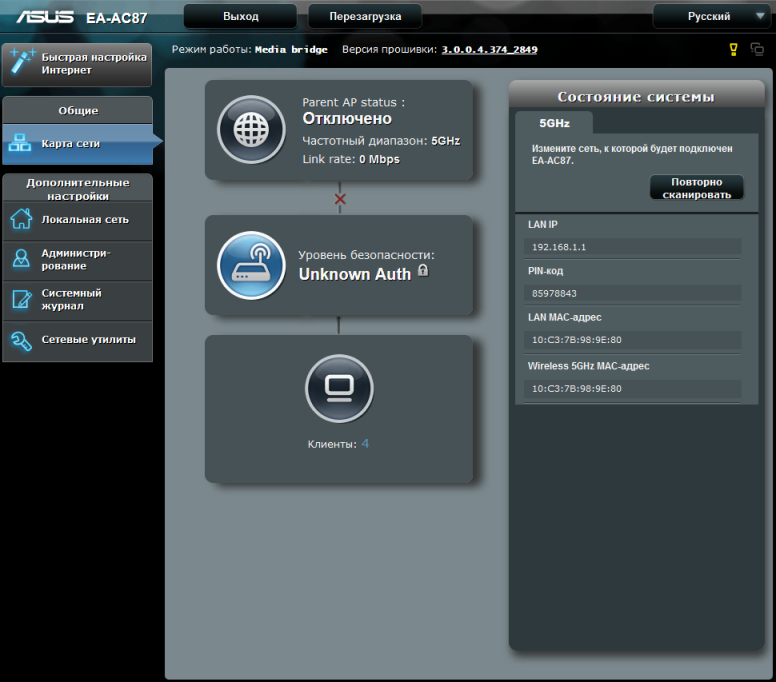This screenshot has height=682, width=776.
Task: Open the quick Internet setup wizard icon
Action: coord(22,61)
